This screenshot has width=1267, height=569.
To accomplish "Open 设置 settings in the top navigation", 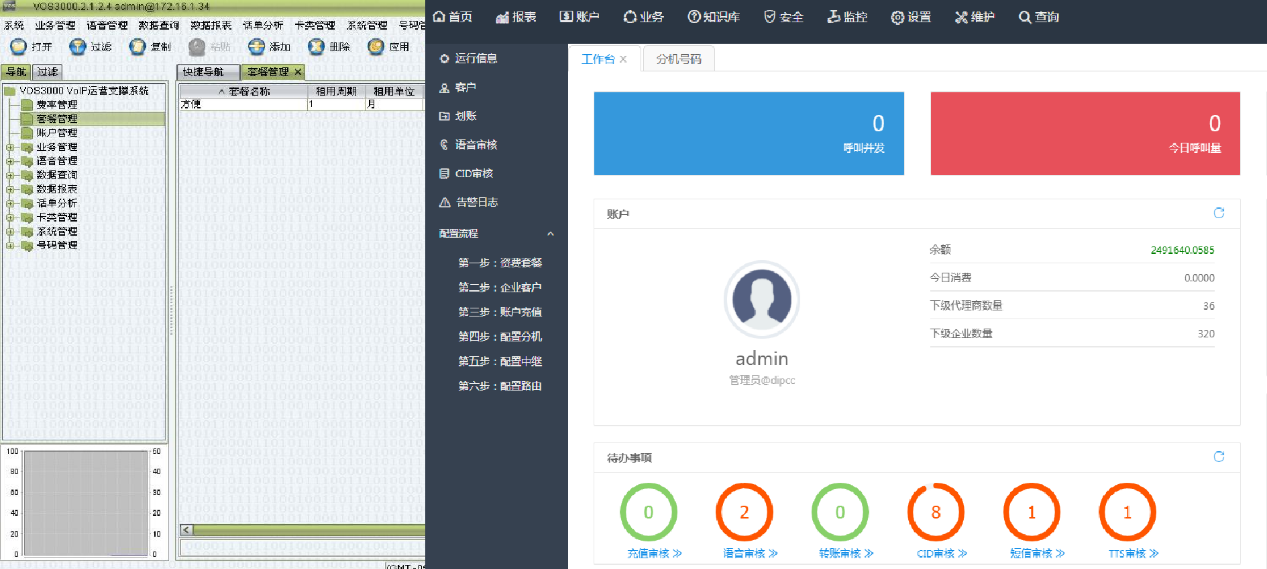I will point(910,17).
